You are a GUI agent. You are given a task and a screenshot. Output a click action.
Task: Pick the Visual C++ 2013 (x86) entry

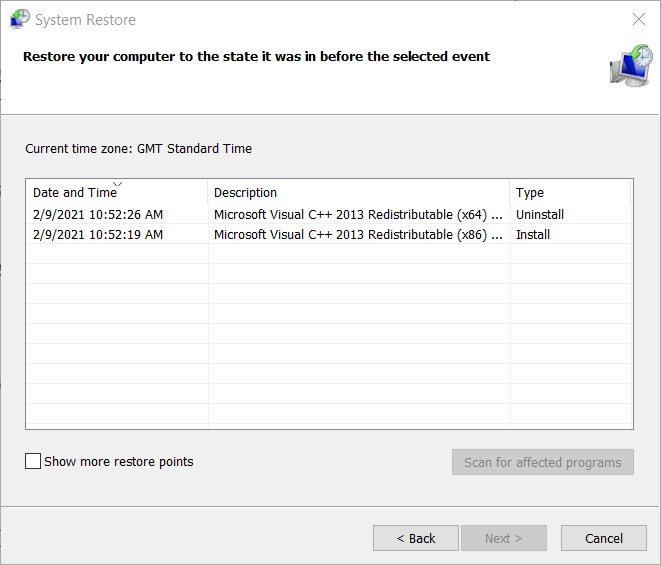358,234
